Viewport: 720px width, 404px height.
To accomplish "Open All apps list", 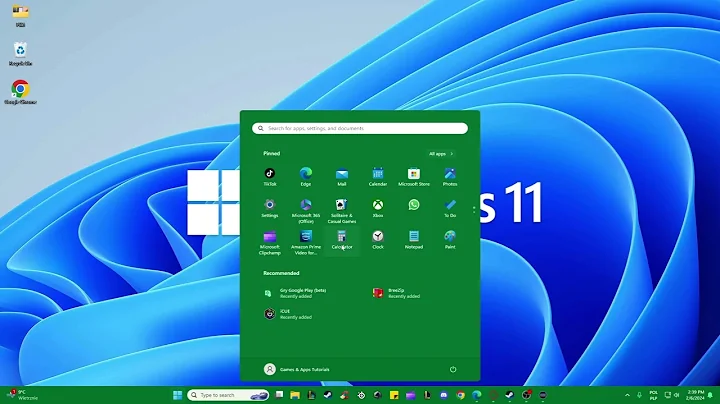I will (x=441, y=154).
